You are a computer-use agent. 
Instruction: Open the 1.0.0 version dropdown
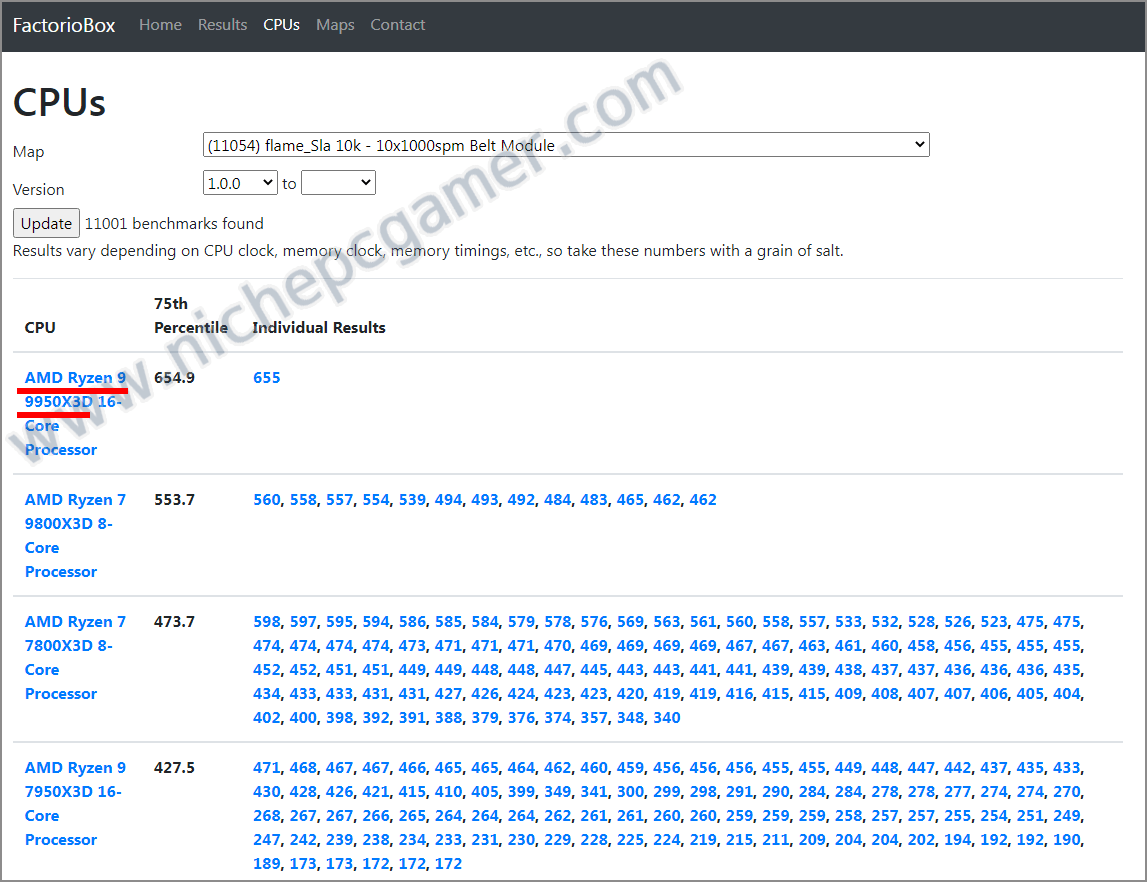pyautogui.click(x=240, y=183)
